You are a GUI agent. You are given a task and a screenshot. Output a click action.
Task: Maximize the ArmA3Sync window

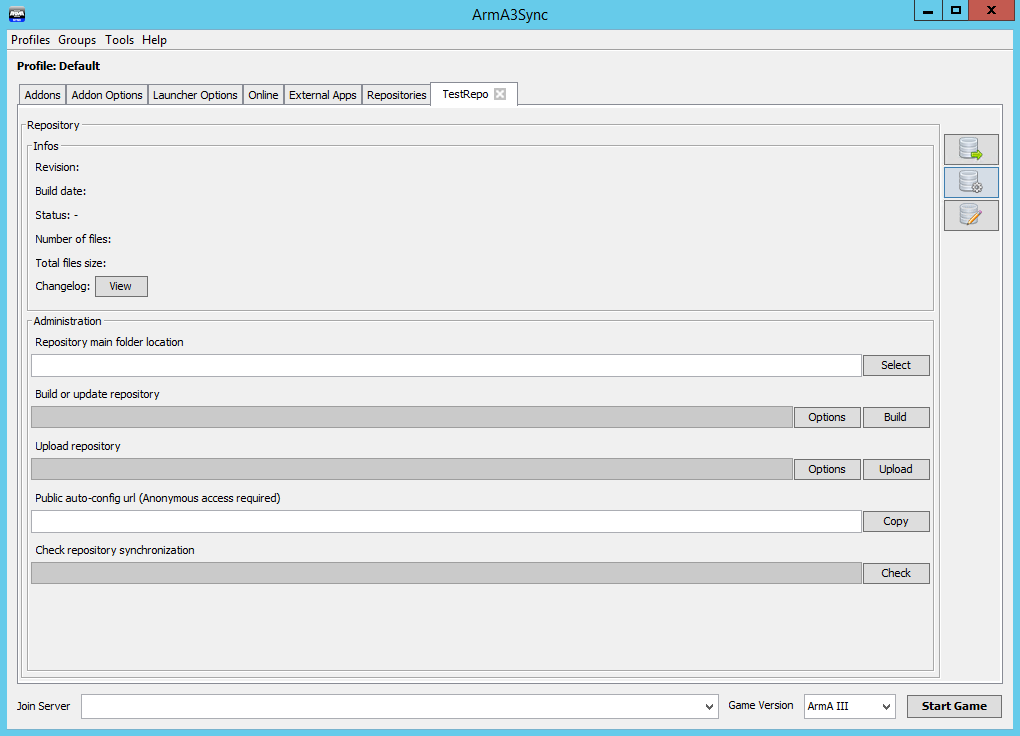[956, 10]
